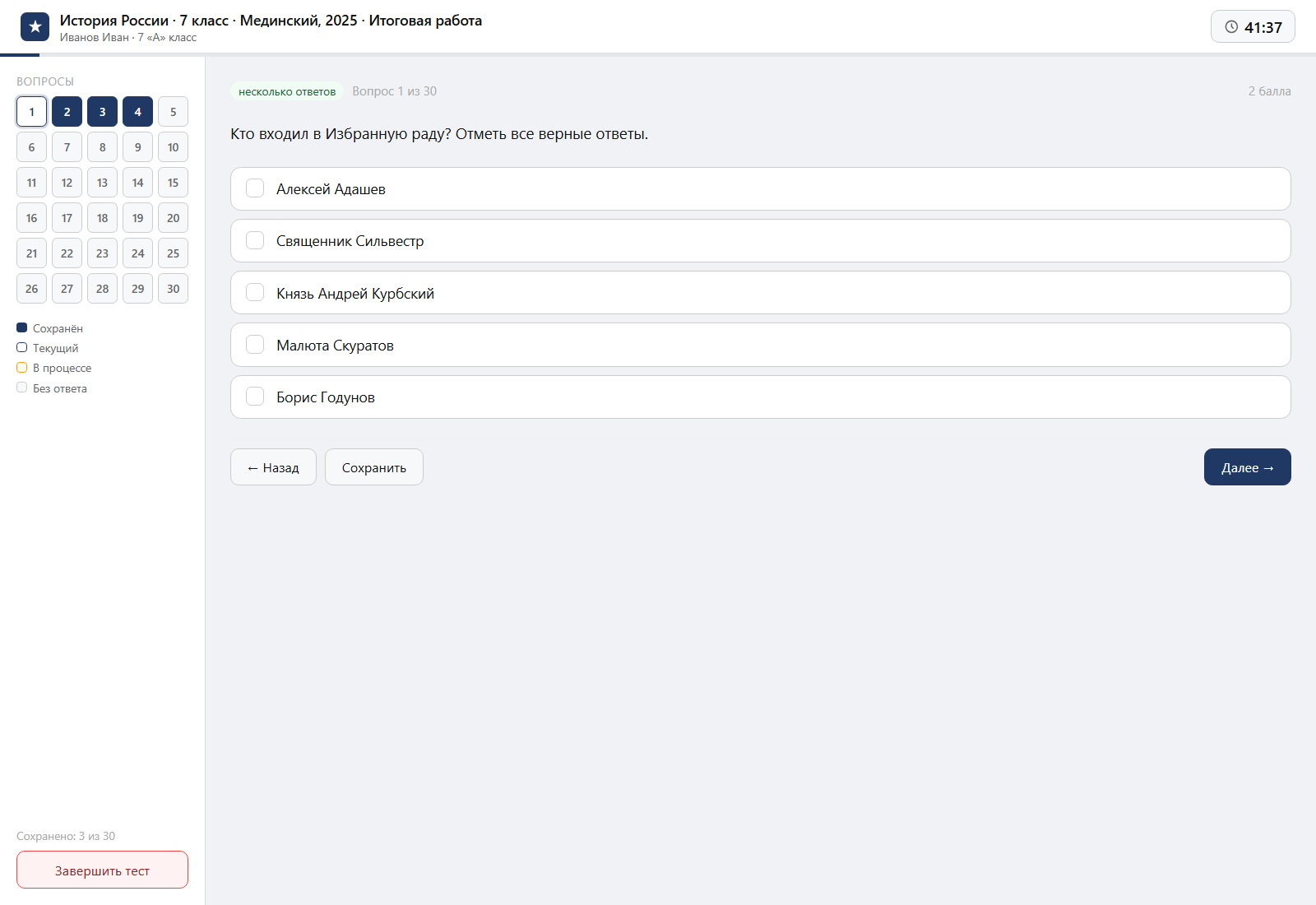Navigate to question 30 in the grid
1316x905 pixels.
pyautogui.click(x=173, y=289)
